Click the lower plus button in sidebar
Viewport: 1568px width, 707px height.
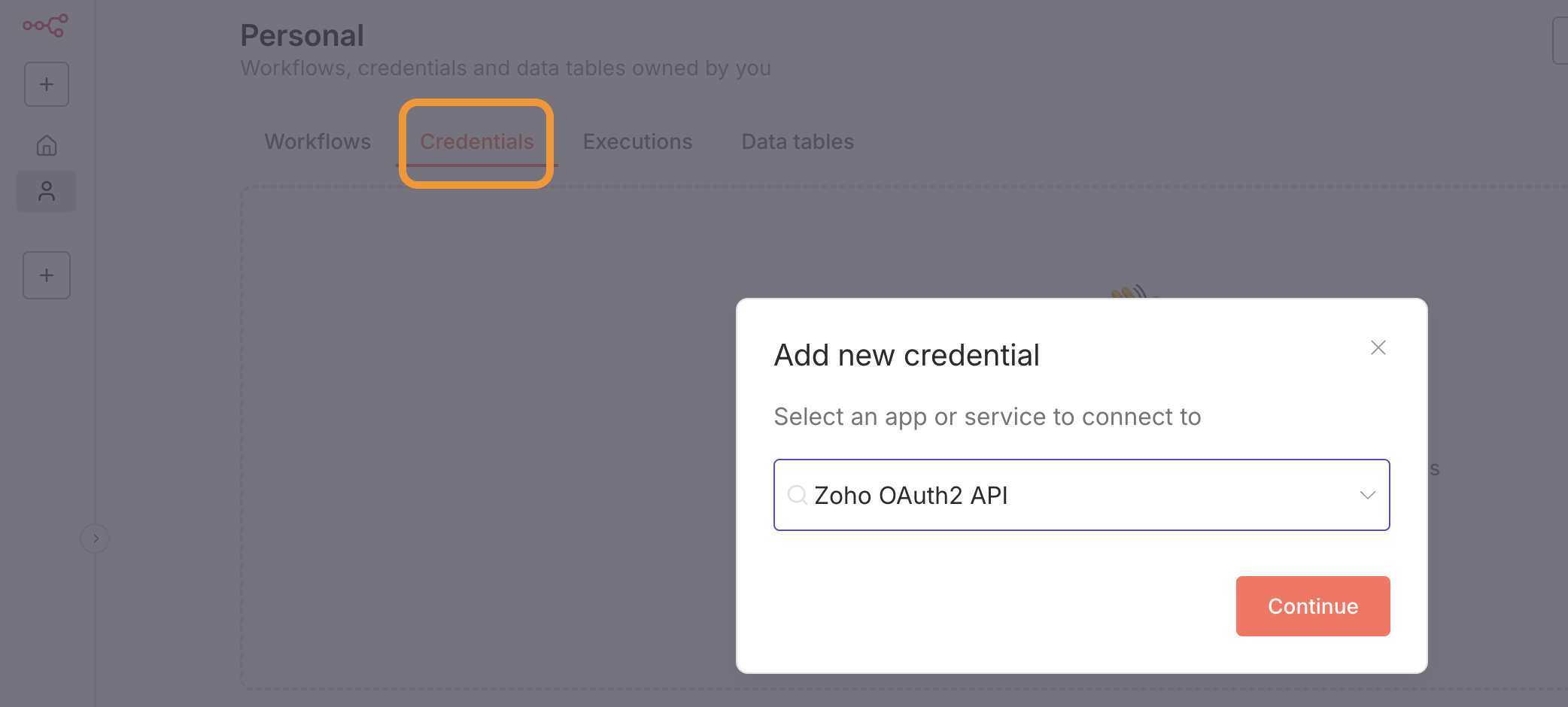[47, 275]
